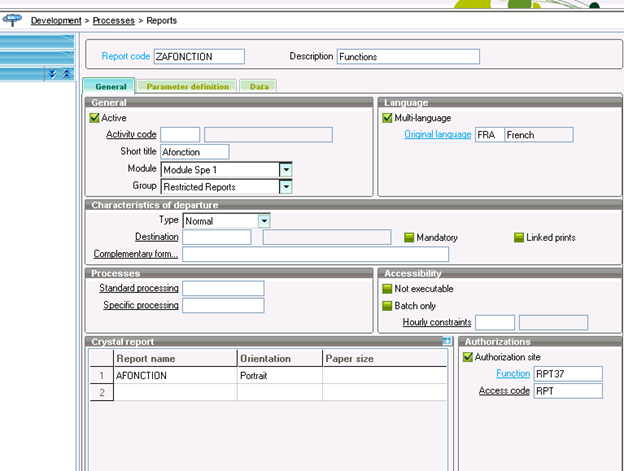This screenshot has height=471, width=624.
Task: Click the Development breadcrumb link
Action: 55,20
